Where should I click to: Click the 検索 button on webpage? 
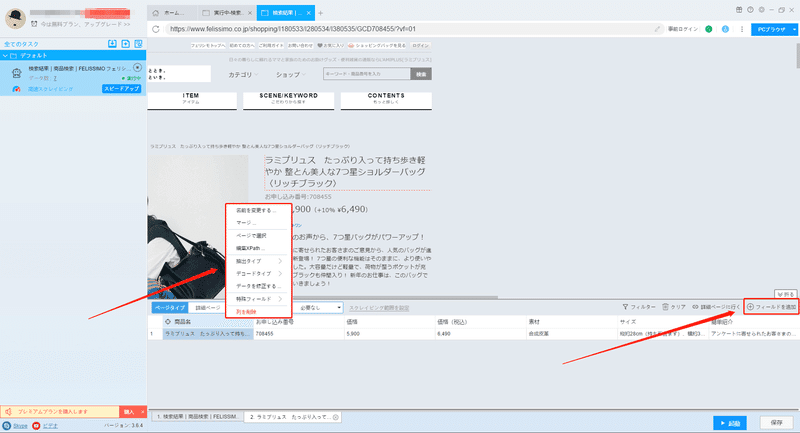pos(421,74)
